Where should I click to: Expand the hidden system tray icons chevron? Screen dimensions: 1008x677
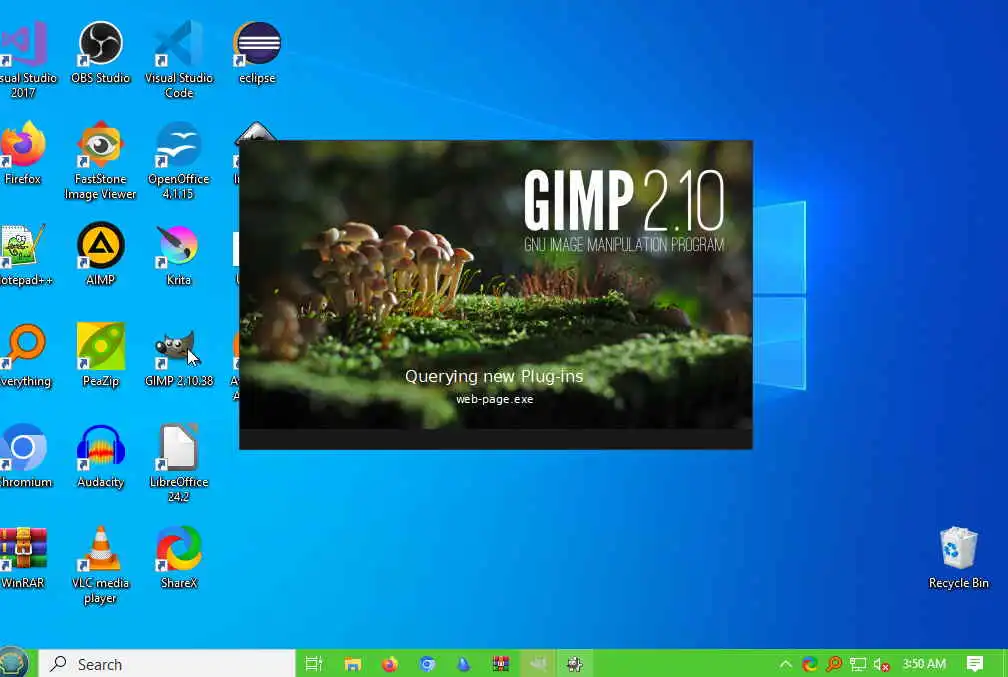(786, 664)
